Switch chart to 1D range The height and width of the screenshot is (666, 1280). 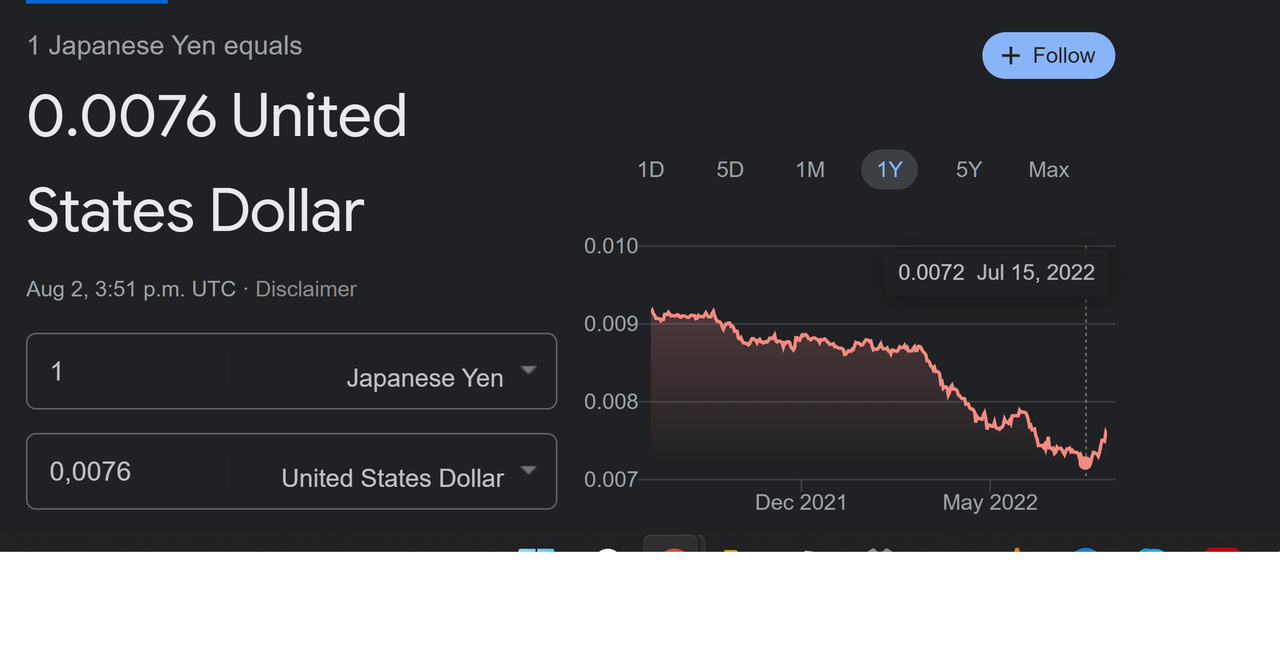point(651,170)
